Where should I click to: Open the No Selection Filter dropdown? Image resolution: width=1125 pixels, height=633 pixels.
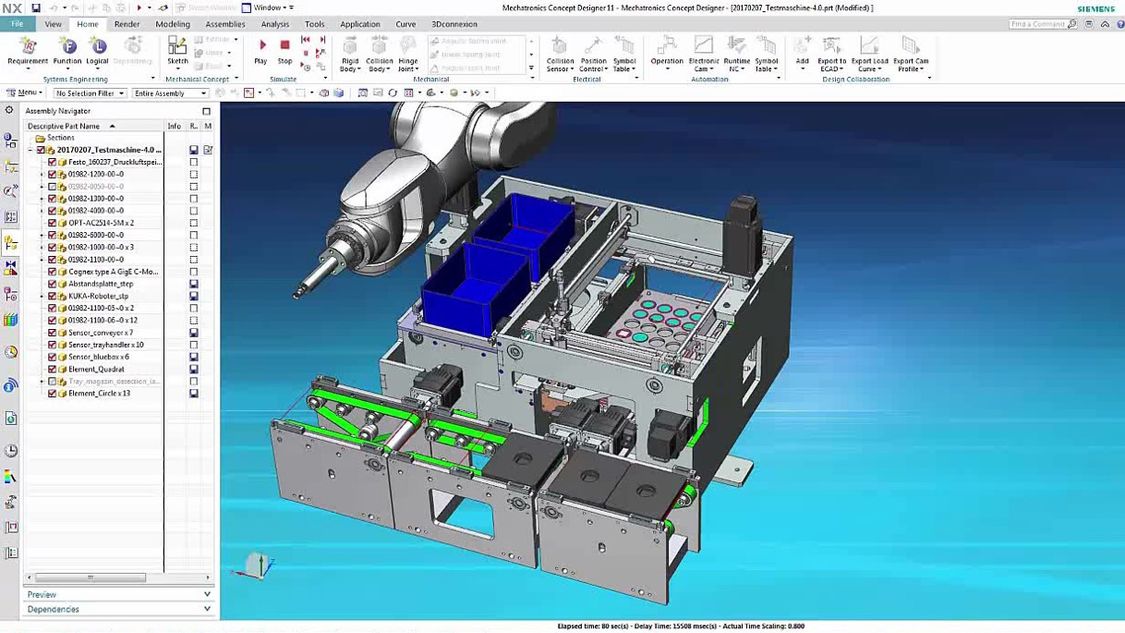(x=90, y=93)
